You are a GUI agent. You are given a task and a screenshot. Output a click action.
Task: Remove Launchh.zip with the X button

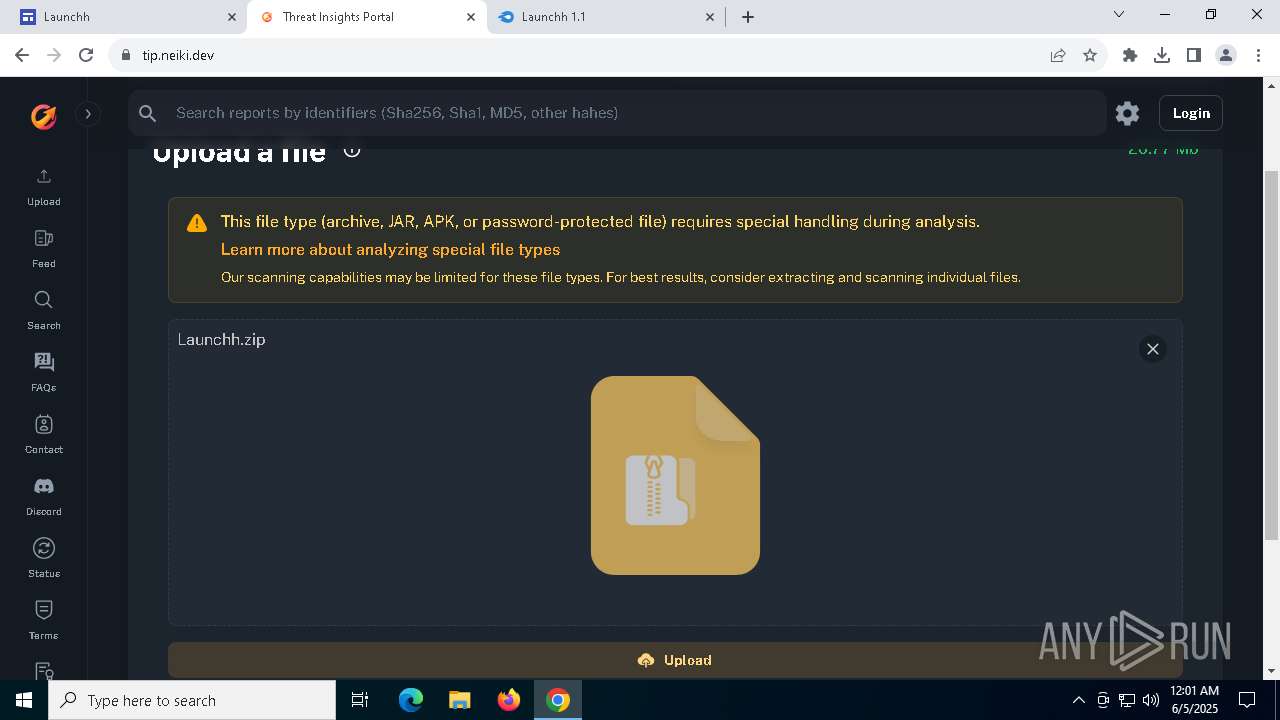pos(1152,349)
